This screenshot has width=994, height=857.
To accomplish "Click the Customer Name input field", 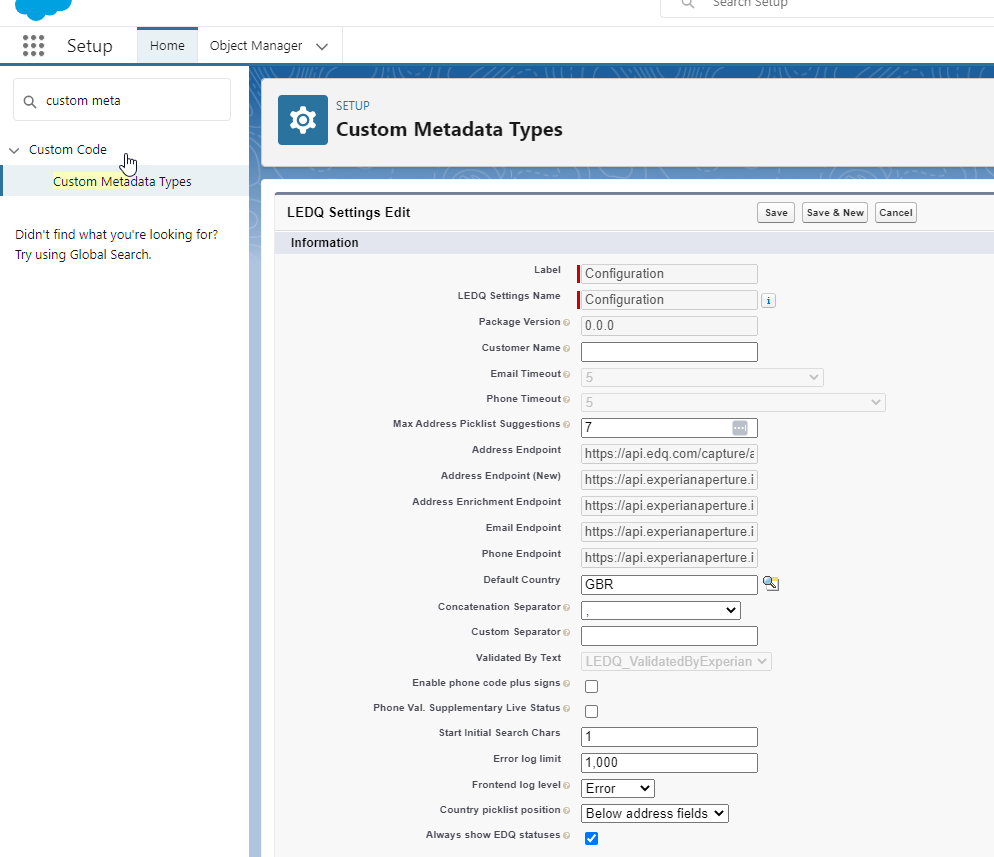I will pos(668,351).
